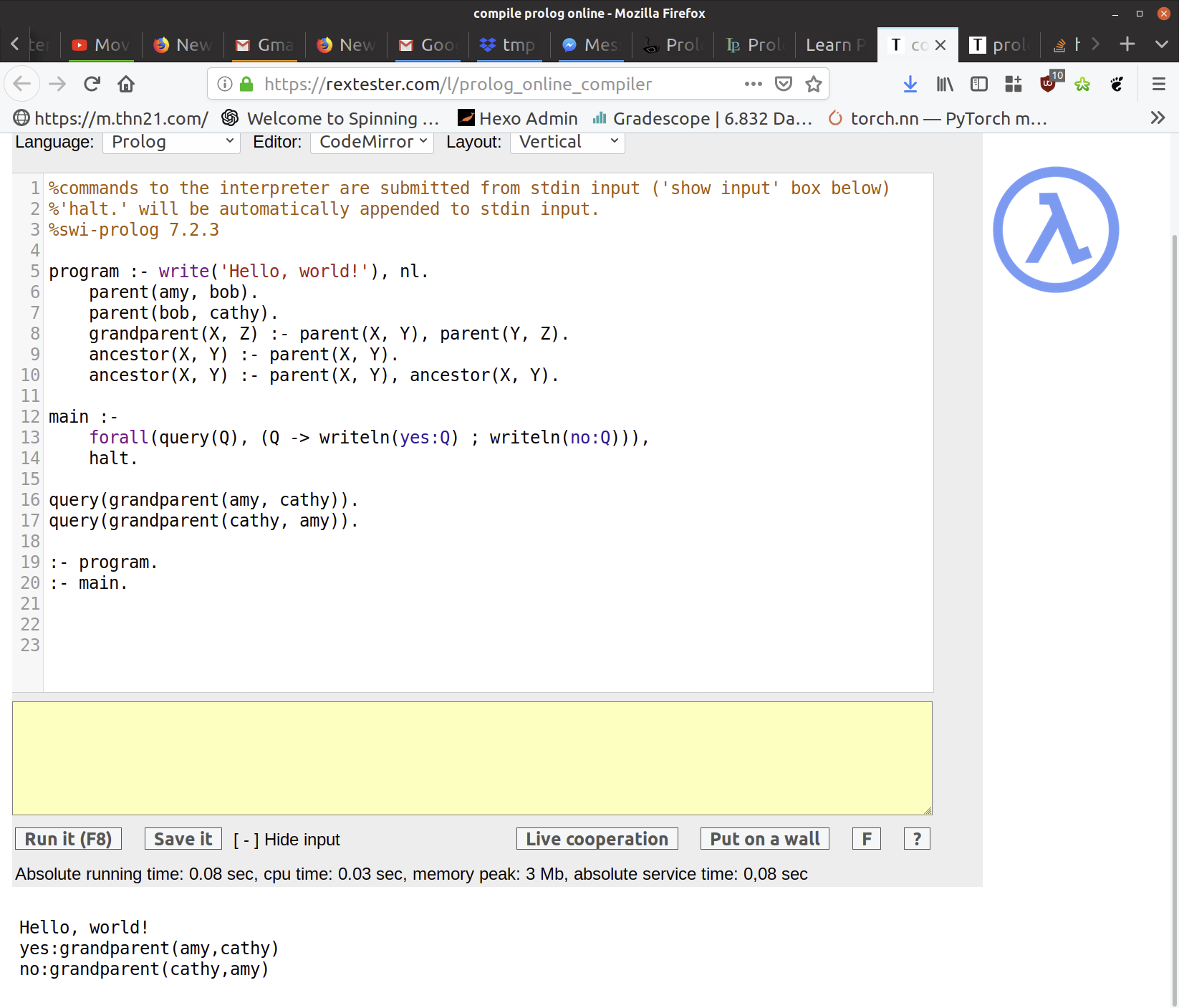Toggle the Hide input option
1179x1008 pixels.
(287, 839)
